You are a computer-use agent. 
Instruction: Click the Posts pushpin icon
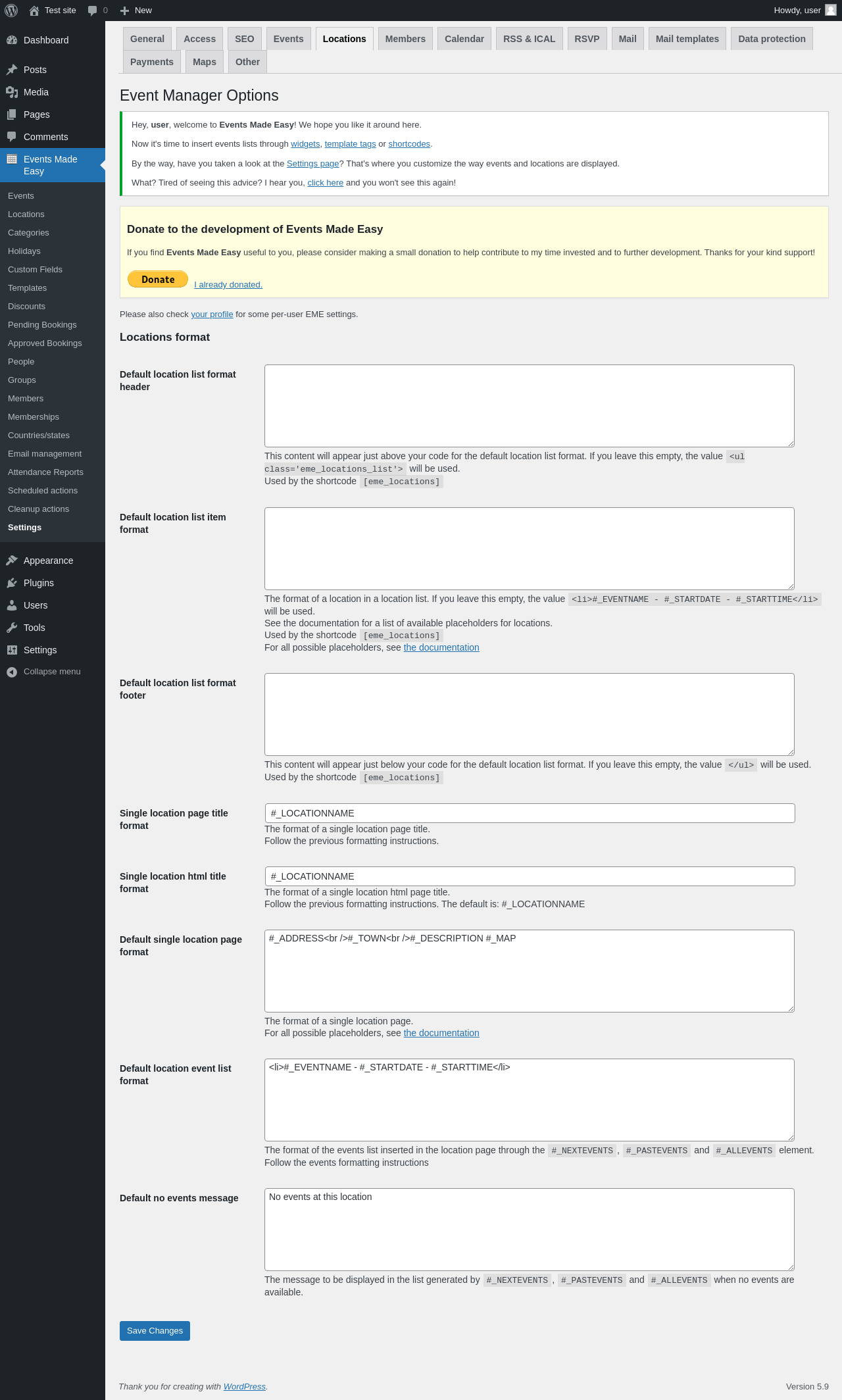tap(12, 70)
